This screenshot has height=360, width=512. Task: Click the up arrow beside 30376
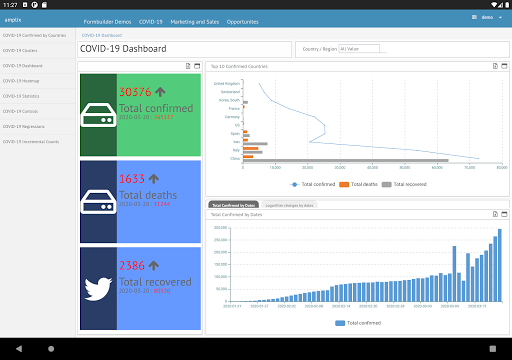point(160,92)
